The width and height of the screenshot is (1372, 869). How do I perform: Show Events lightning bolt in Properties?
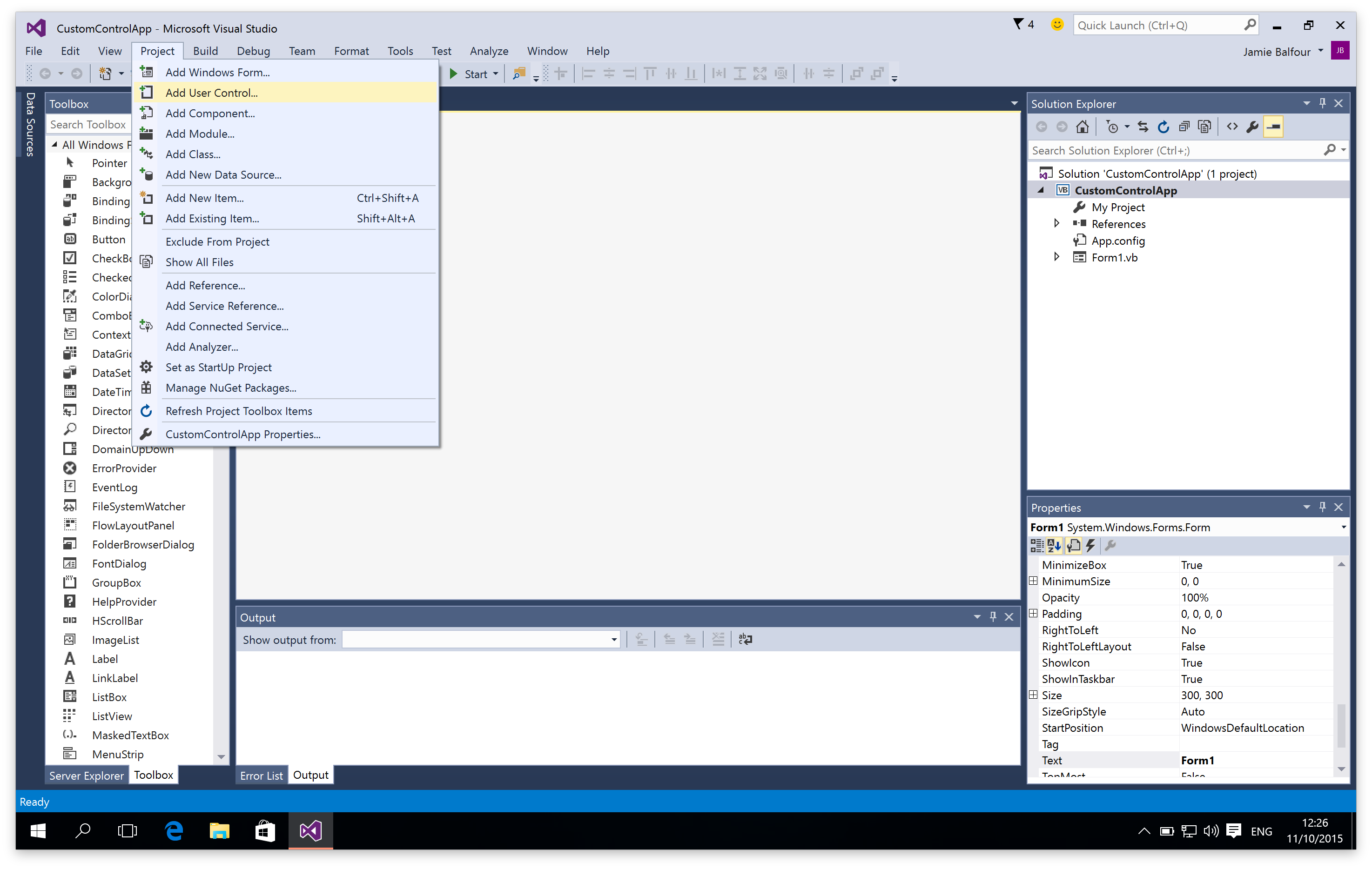(x=1090, y=546)
